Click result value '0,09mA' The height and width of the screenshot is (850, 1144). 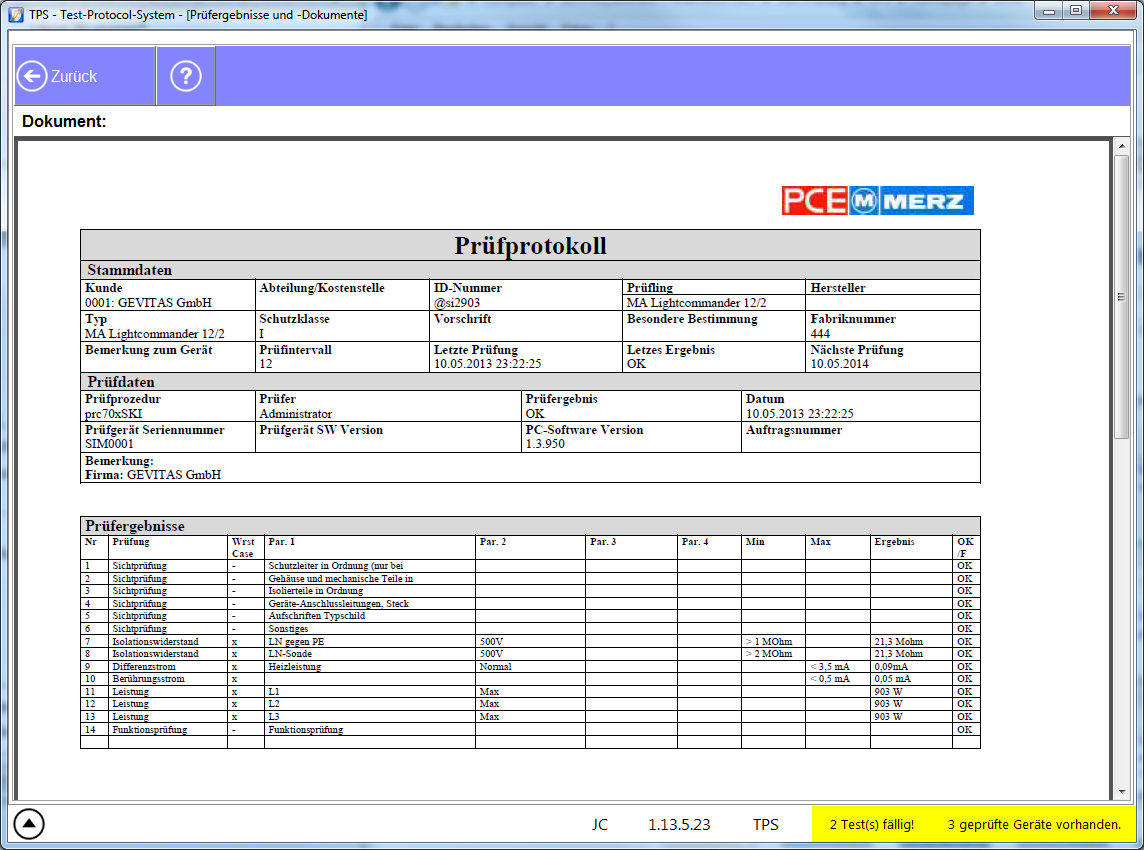point(891,667)
